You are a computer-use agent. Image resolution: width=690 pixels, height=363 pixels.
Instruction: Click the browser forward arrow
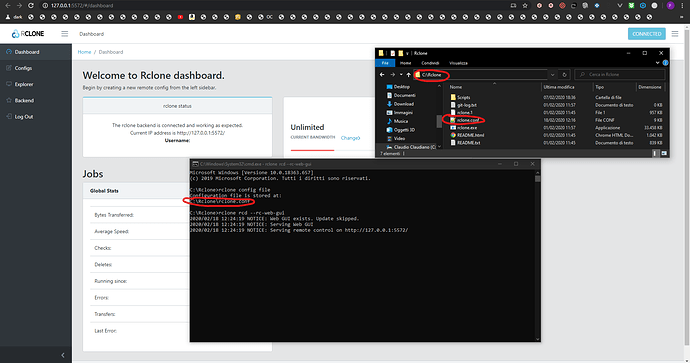[x=19, y=5]
